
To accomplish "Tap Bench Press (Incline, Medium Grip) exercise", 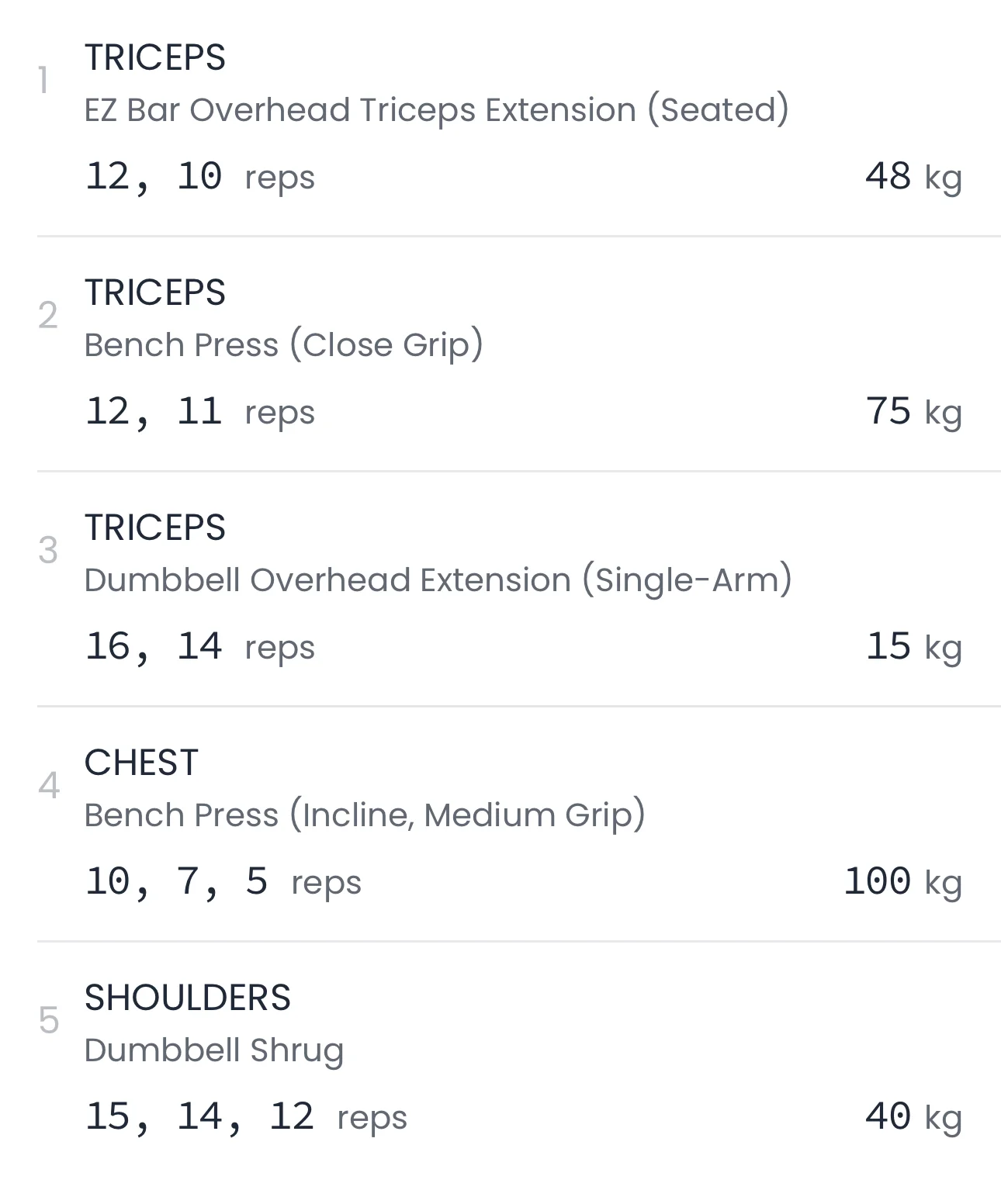I will (365, 815).
